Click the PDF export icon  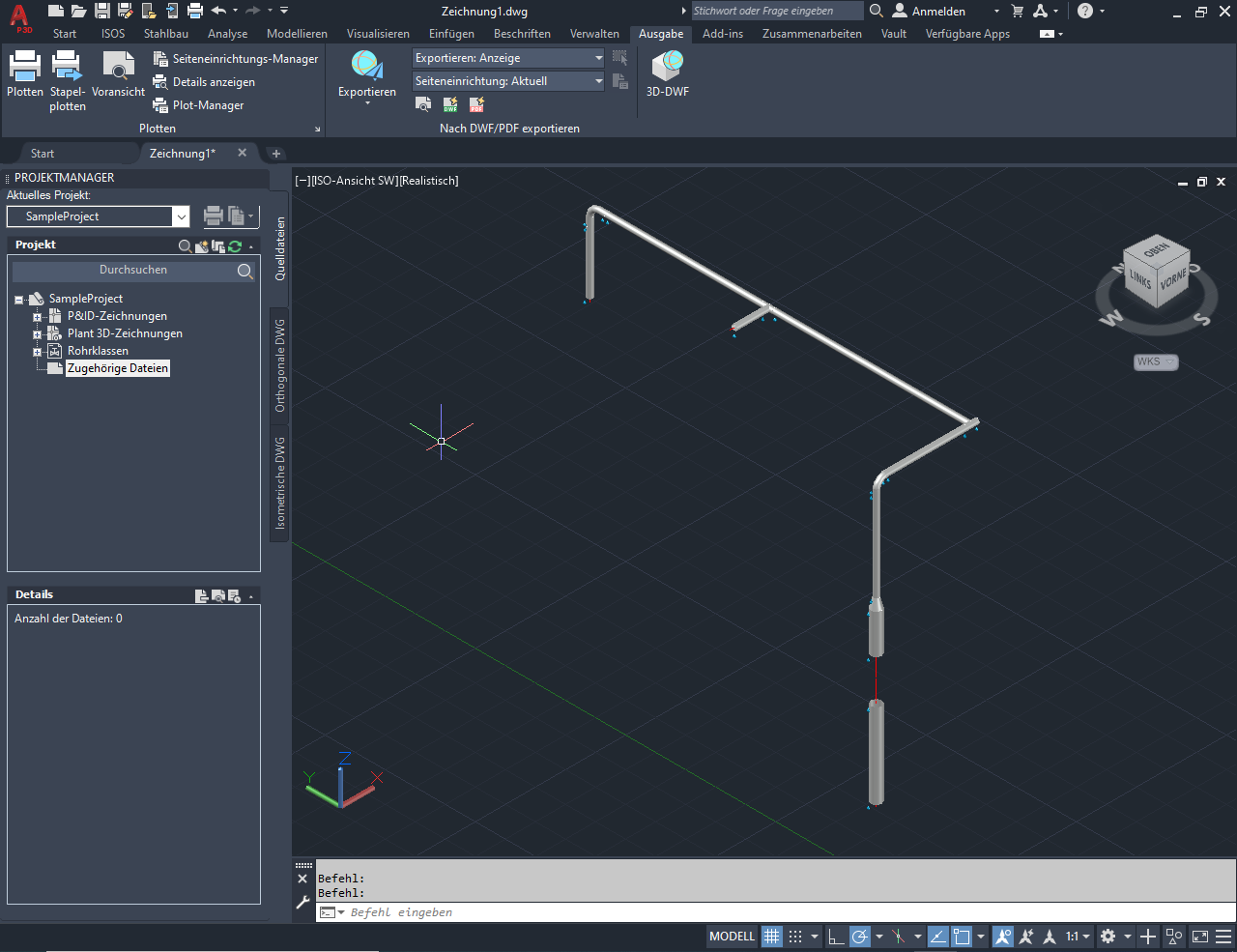[476, 104]
